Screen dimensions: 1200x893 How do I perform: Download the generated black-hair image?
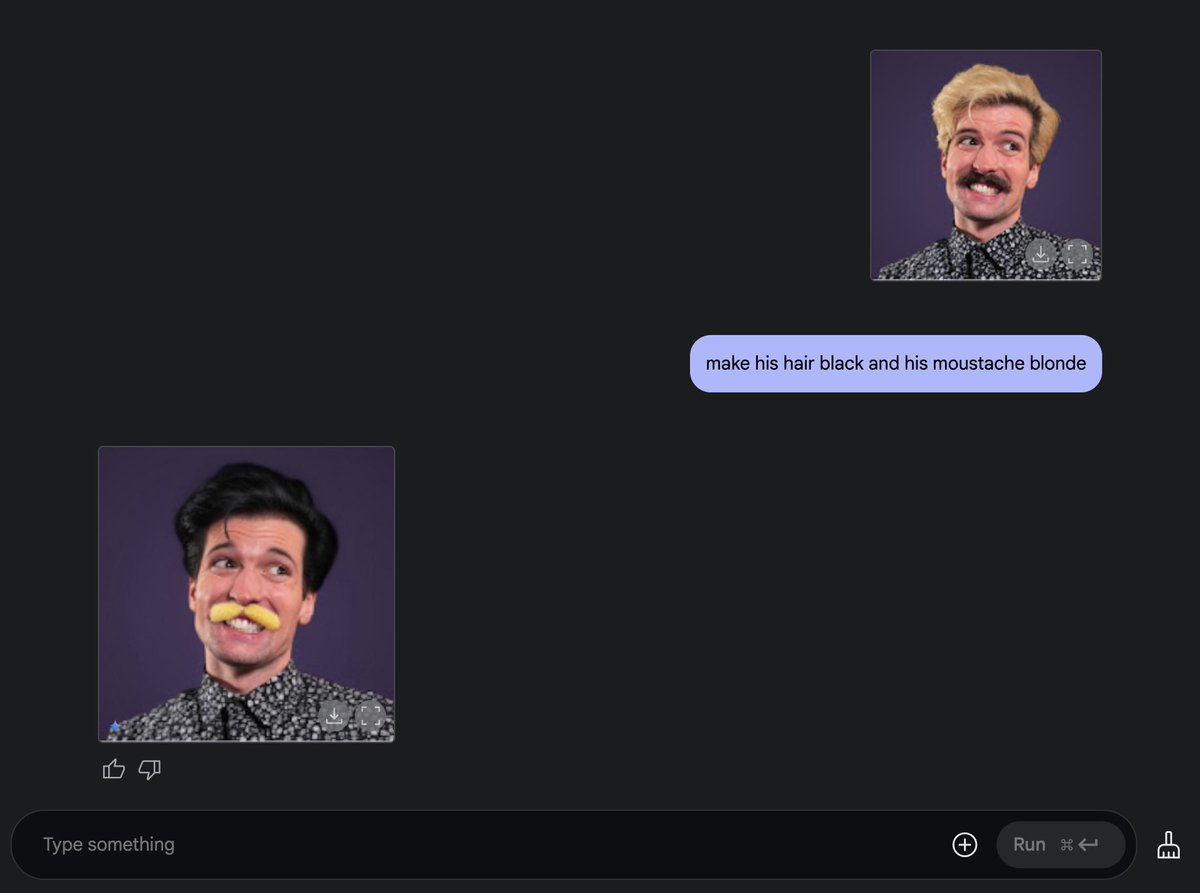(x=334, y=715)
